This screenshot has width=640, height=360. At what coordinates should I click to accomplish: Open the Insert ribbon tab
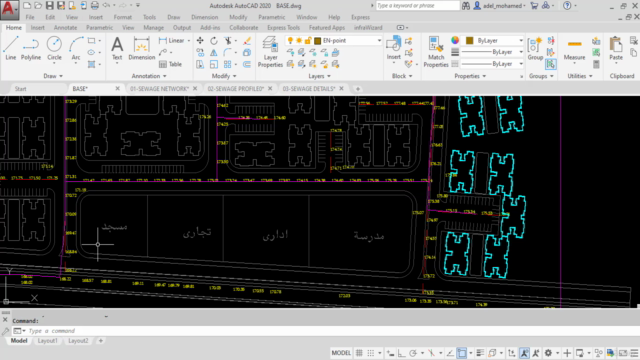click(38, 28)
